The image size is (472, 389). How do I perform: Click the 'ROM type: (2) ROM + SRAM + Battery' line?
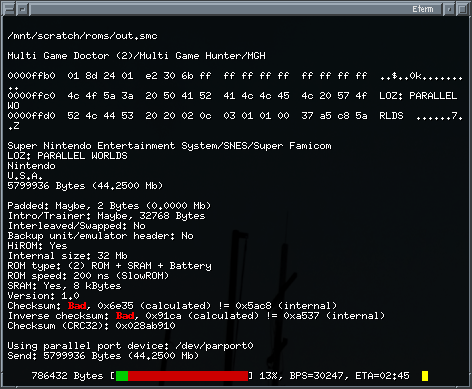(109, 266)
